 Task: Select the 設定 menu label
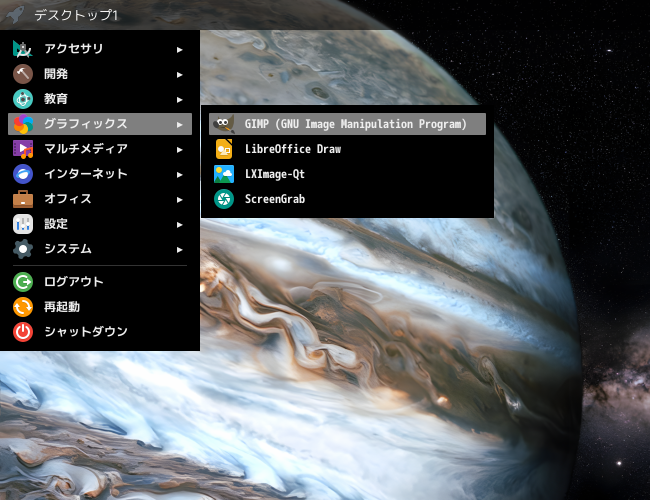(x=56, y=224)
